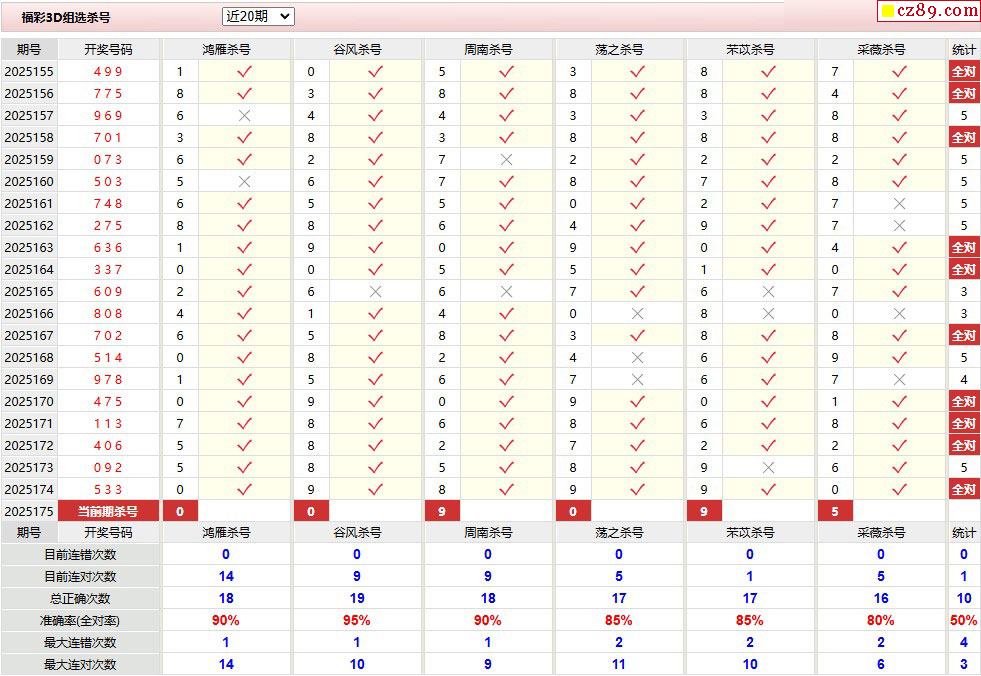Click 周南杀号 cross mark in row 2025159

pos(507,160)
